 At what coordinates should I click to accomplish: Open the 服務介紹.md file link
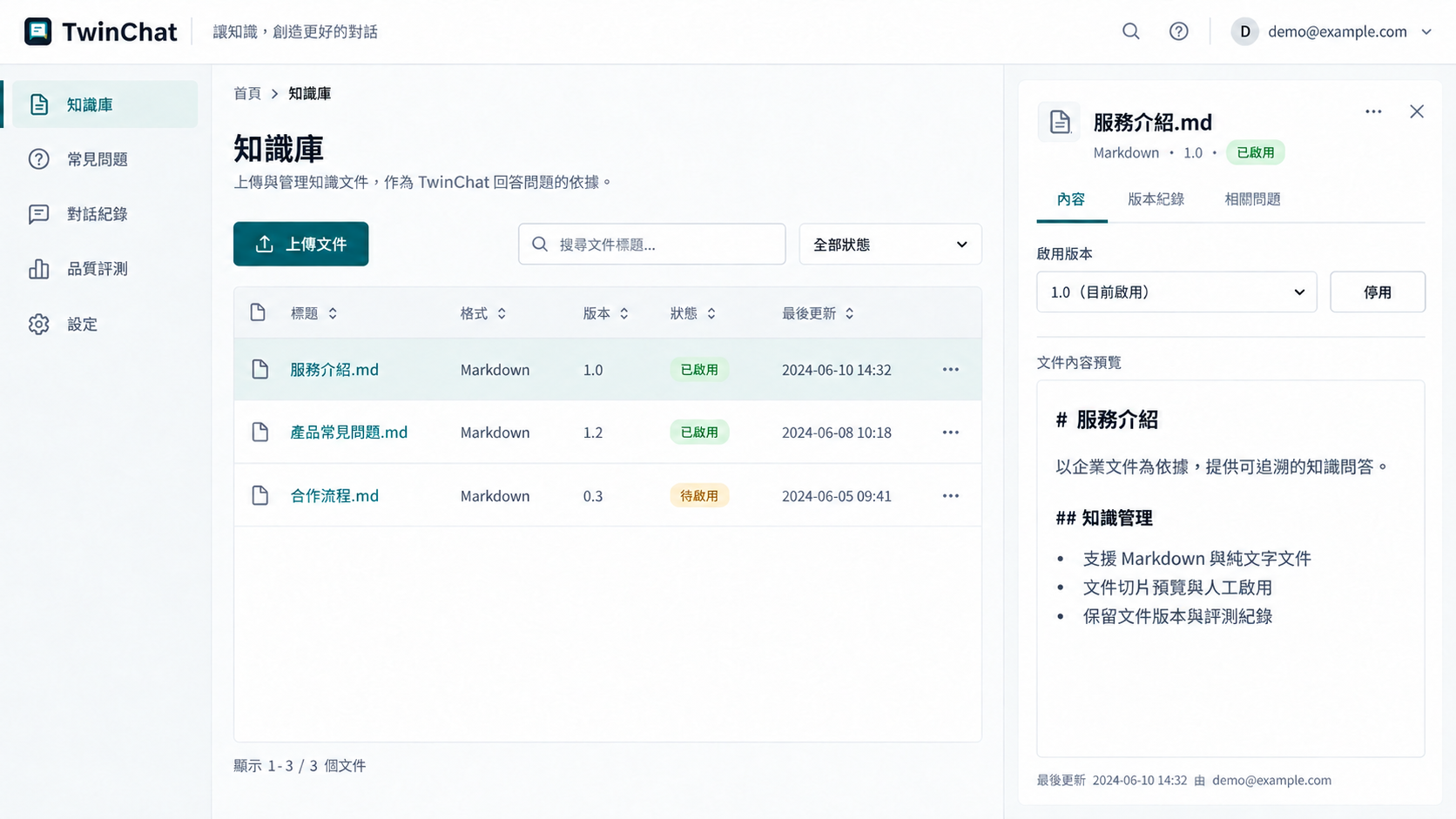click(334, 370)
